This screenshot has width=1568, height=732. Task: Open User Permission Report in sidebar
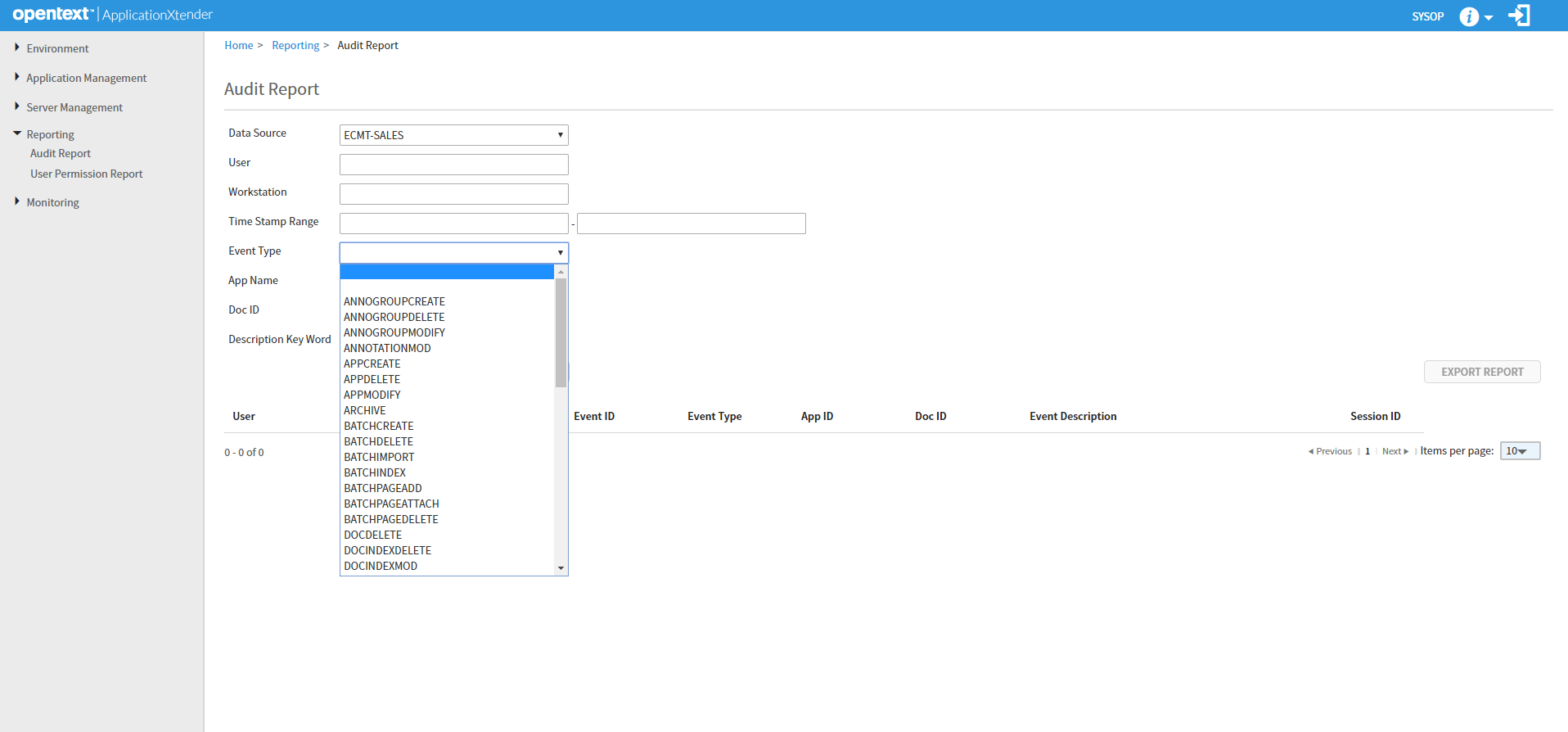[86, 174]
